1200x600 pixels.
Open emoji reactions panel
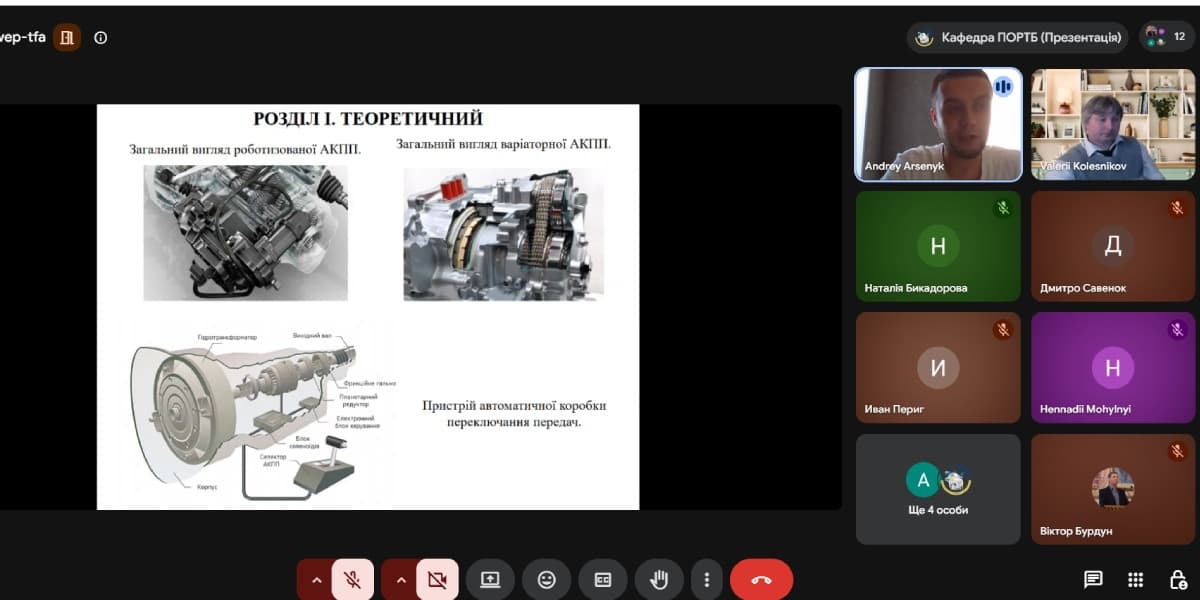(546, 579)
